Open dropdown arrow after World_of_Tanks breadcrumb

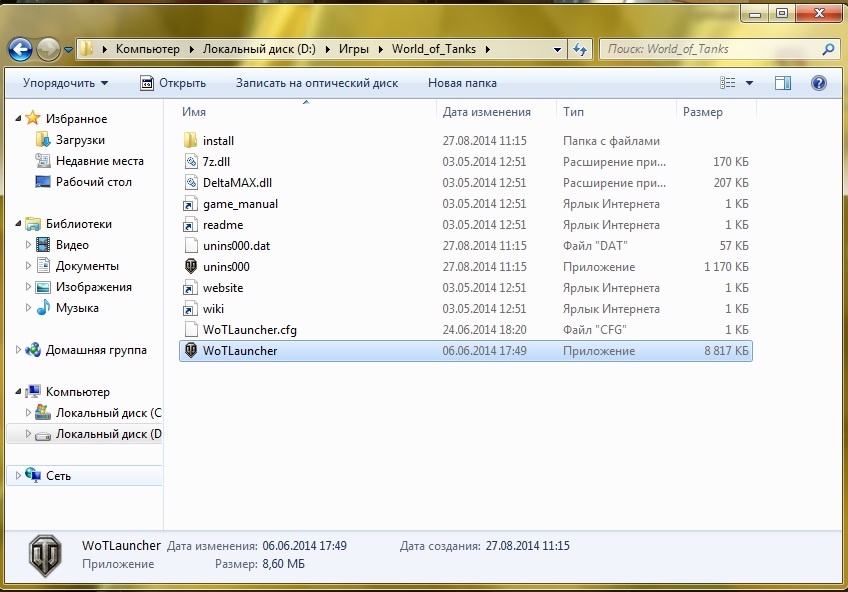click(x=488, y=50)
